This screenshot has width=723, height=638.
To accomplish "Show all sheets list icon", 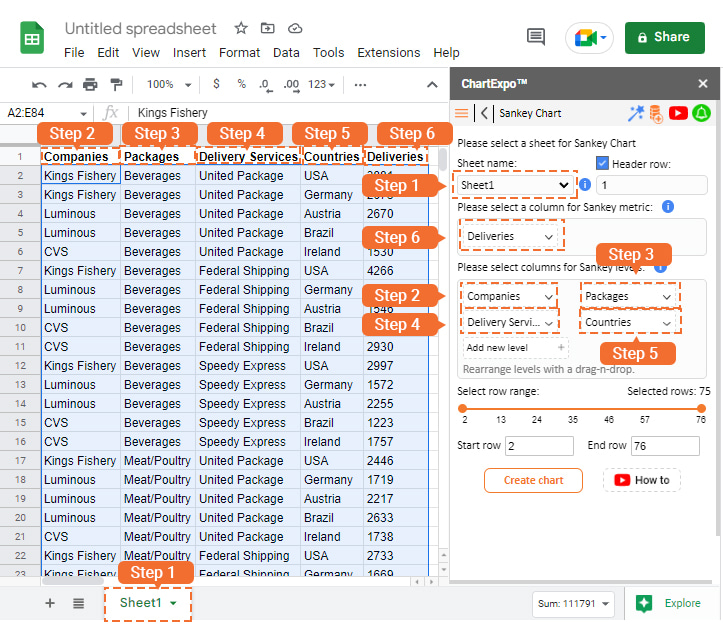I will tap(79, 603).
